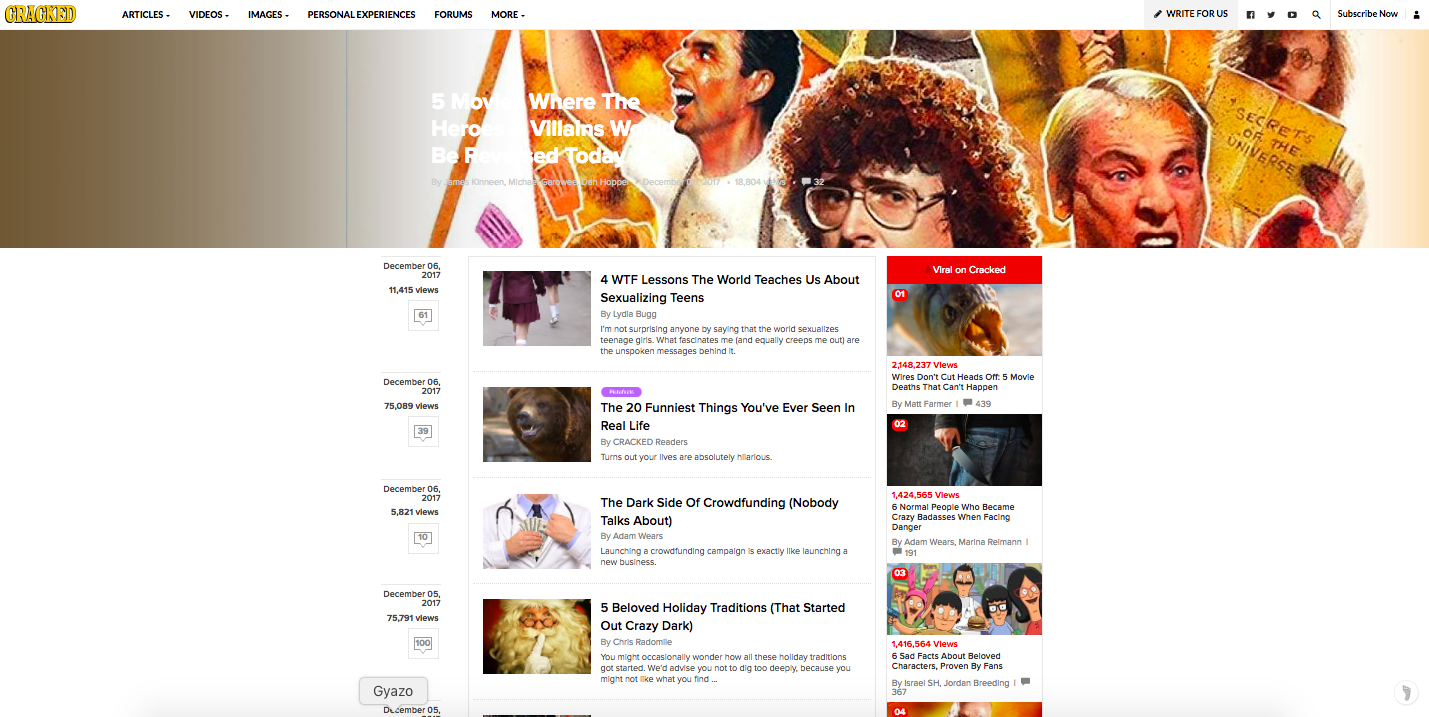This screenshot has width=1429, height=717.
Task: Open the Forums page
Action: (453, 14)
